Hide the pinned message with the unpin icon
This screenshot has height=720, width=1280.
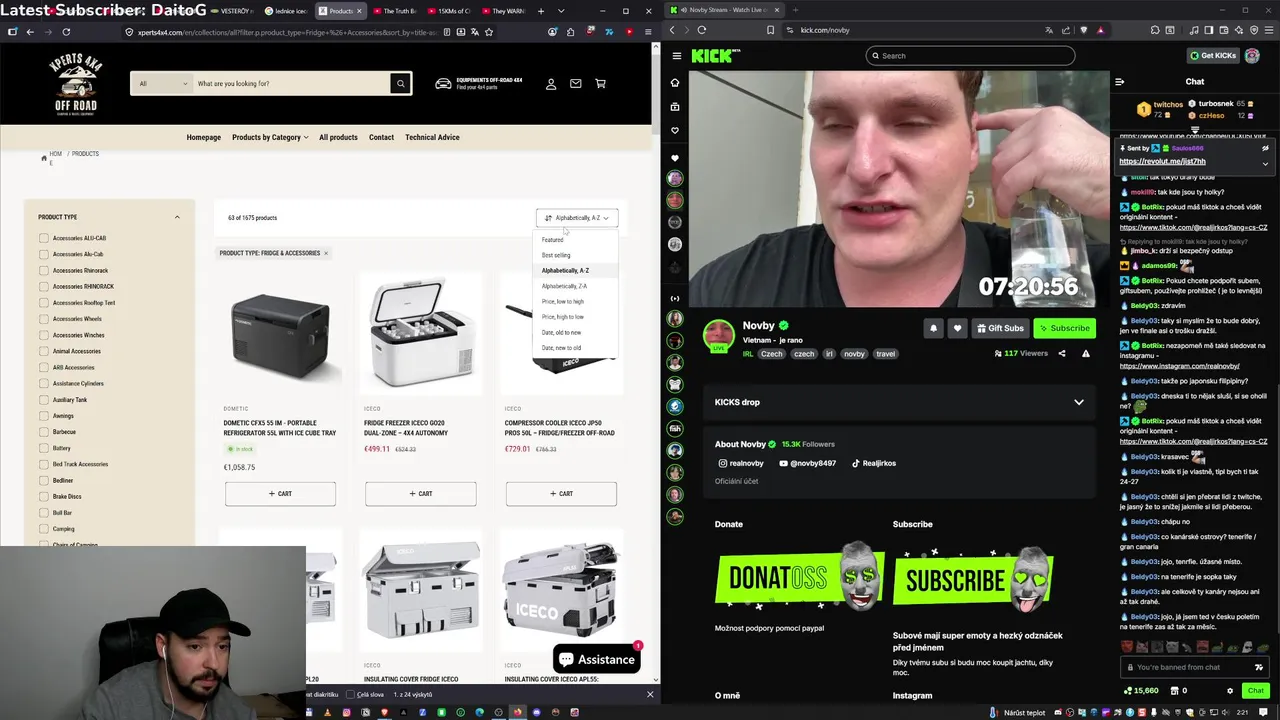click(1265, 148)
